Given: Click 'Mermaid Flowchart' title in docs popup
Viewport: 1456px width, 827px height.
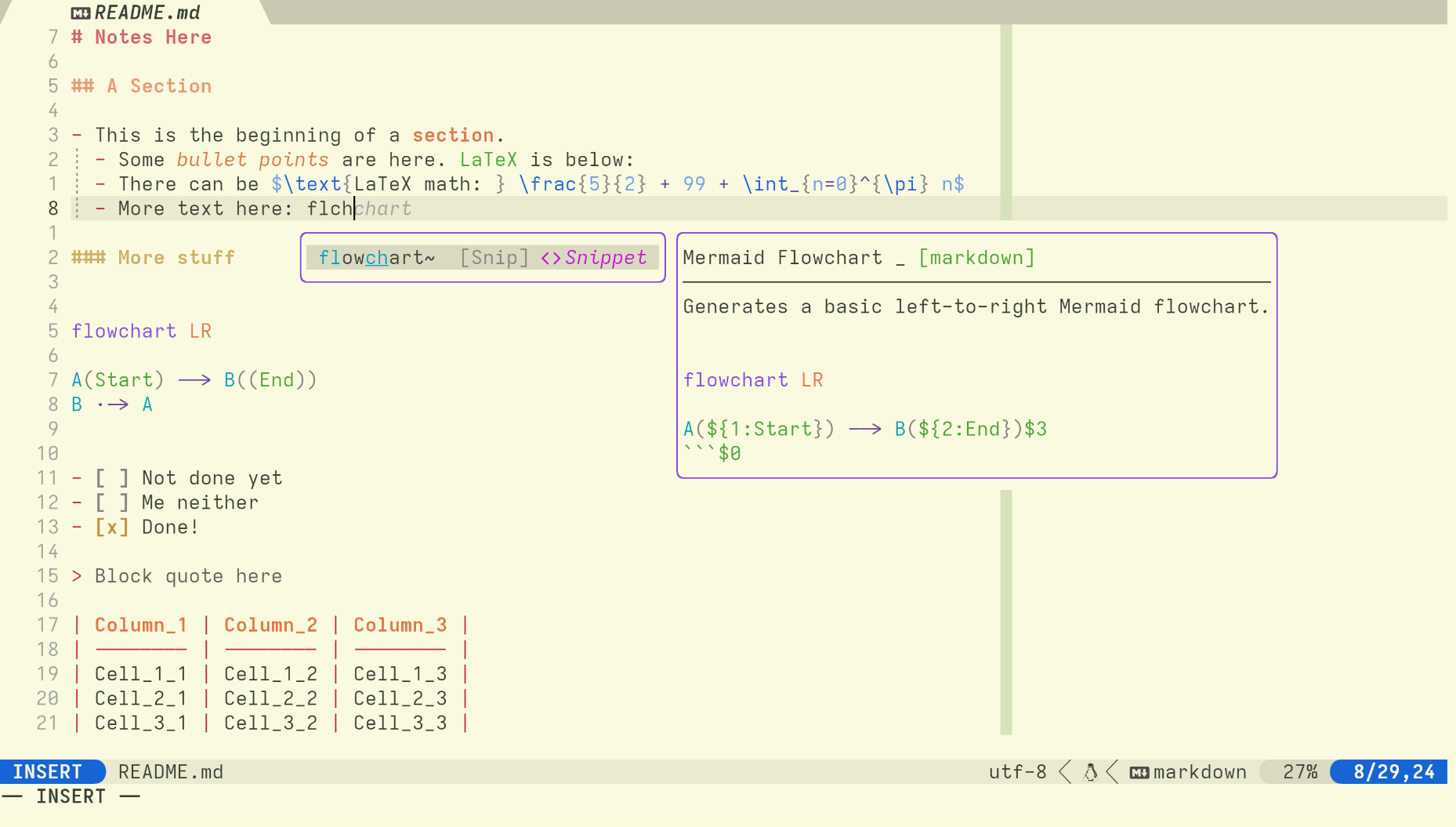Looking at the screenshot, I should pos(783,258).
